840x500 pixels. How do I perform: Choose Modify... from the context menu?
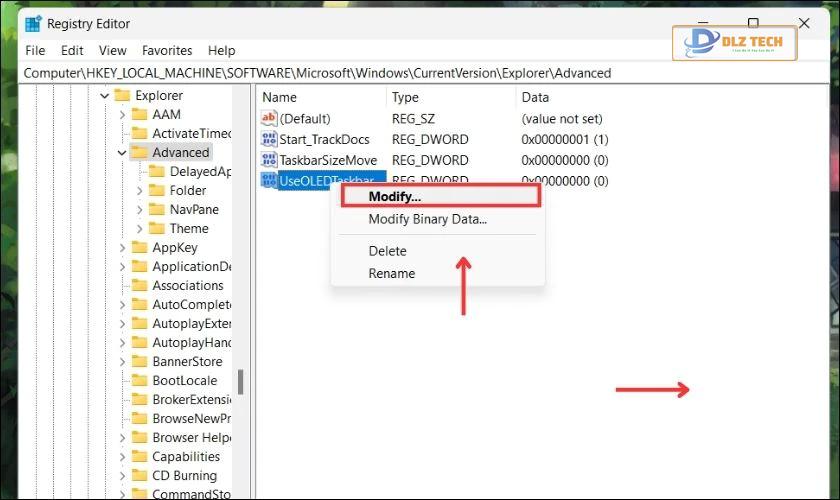441,196
